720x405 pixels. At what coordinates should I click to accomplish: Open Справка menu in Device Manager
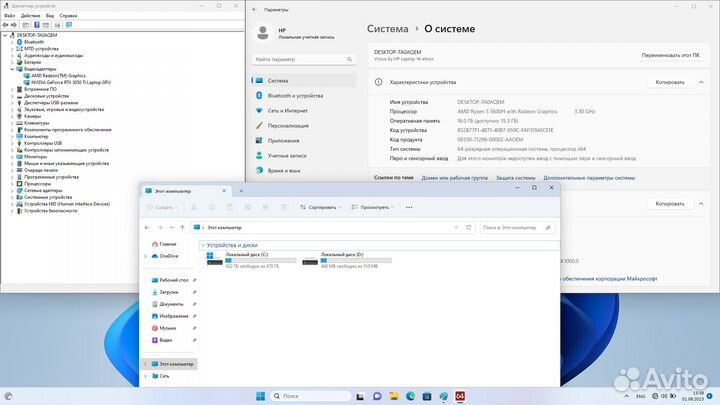pyautogui.click(x=68, y=16)
